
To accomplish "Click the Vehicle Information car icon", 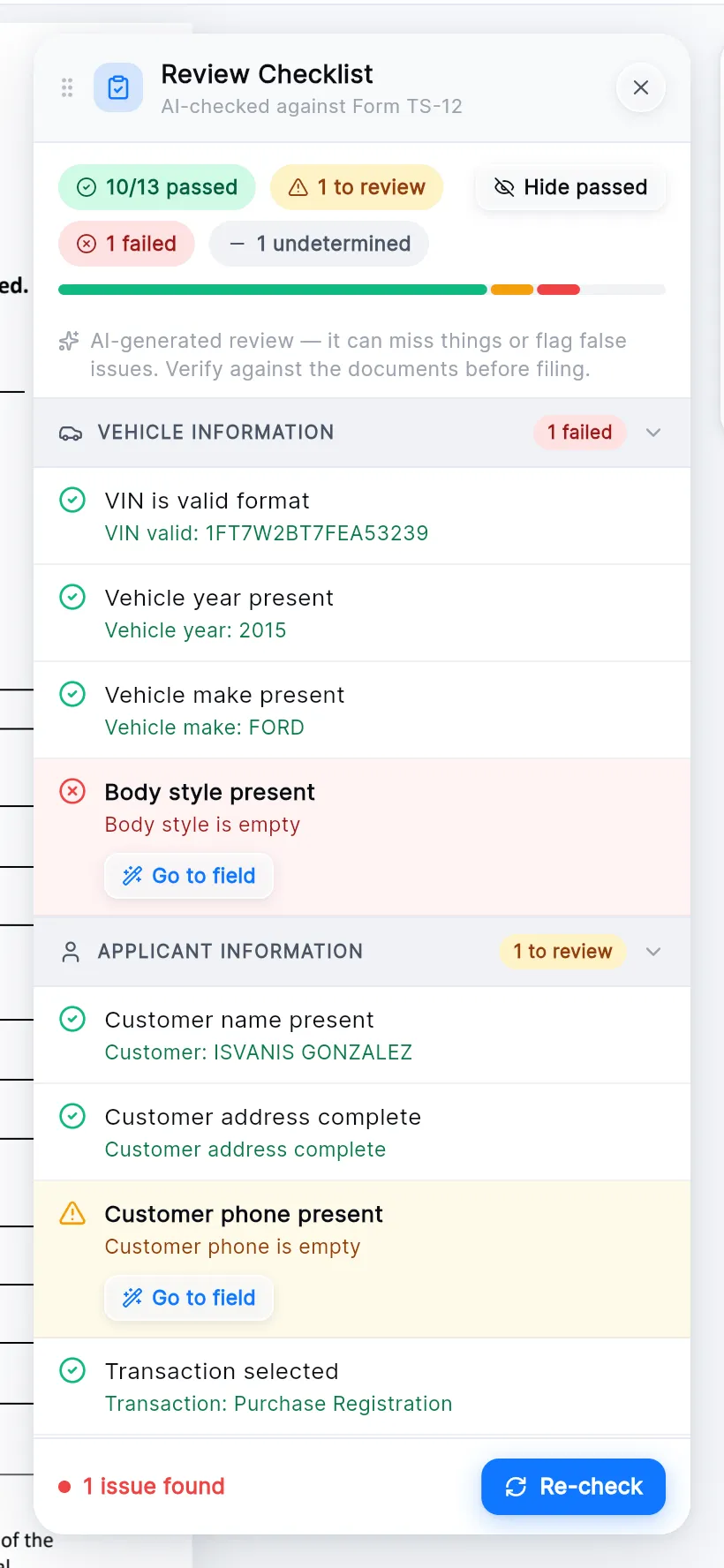I will point(71,433).
